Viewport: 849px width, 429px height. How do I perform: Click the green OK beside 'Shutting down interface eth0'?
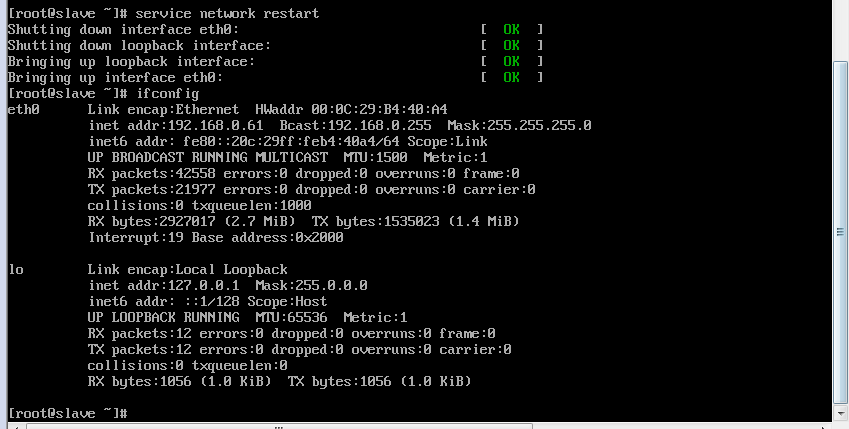(511, 29)
